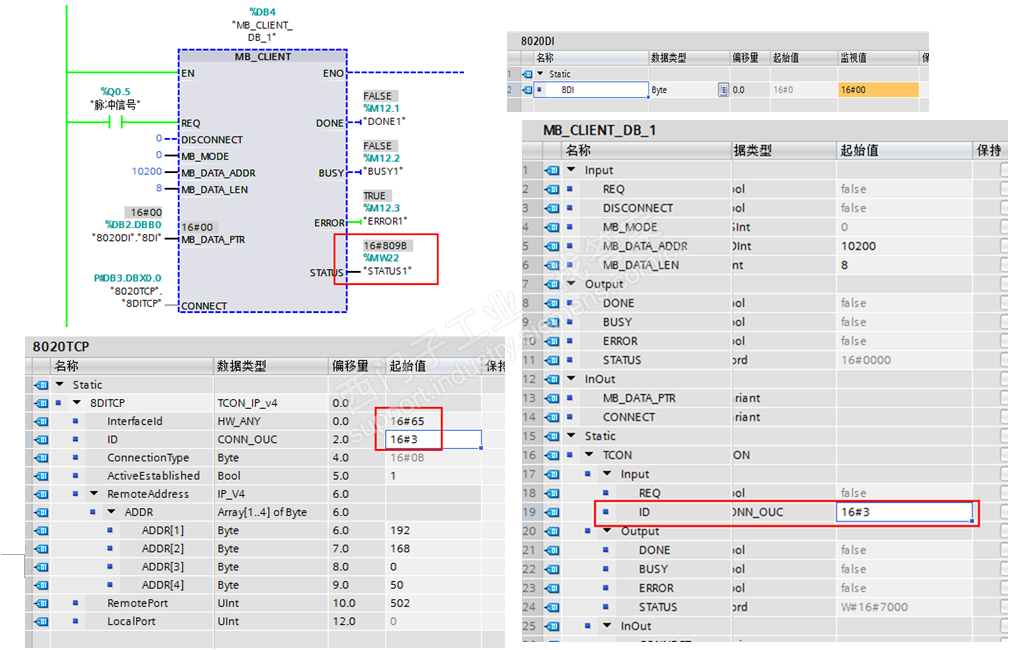The image size is (1017, 650).
Task: Collapse the InOut section at row 12
Action: 571,379
